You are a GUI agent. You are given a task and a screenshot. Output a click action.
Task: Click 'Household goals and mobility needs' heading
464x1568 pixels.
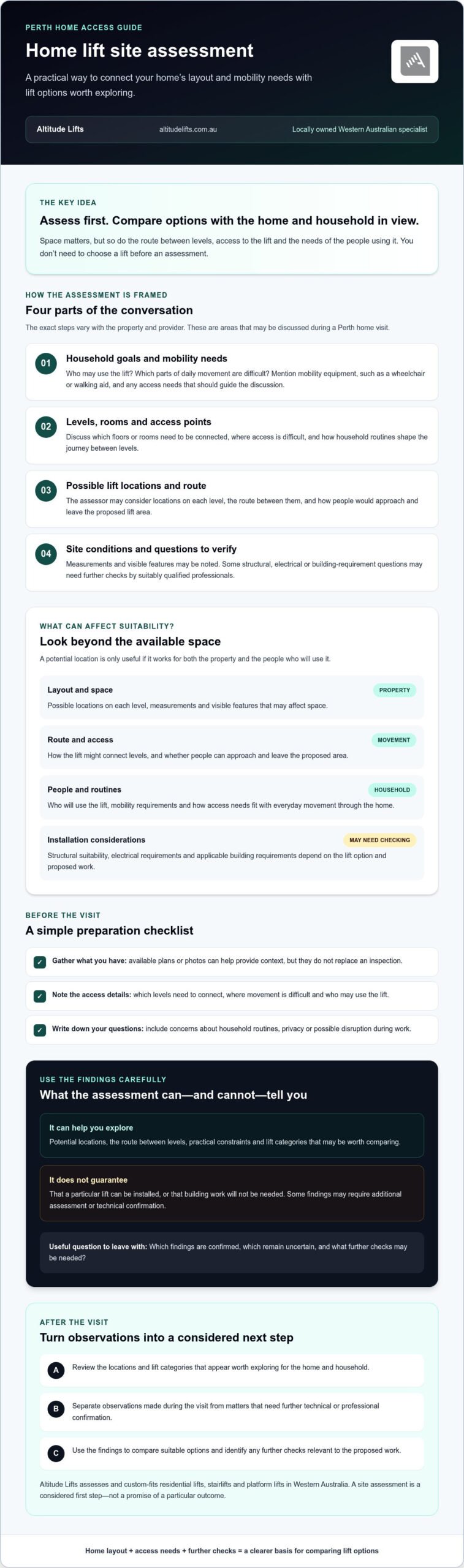pos(146,358)
